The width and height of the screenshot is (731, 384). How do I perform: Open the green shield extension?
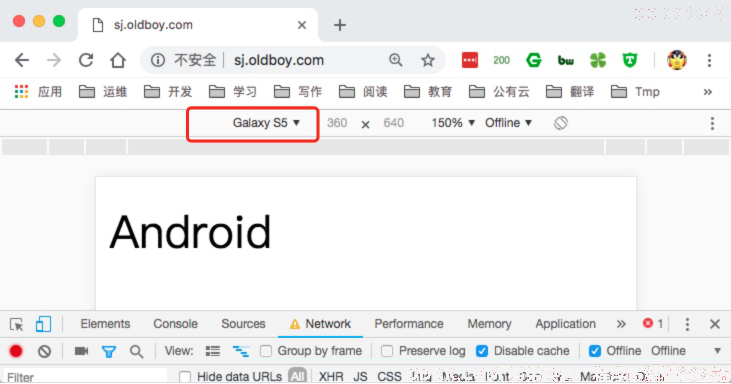[630, 60]
